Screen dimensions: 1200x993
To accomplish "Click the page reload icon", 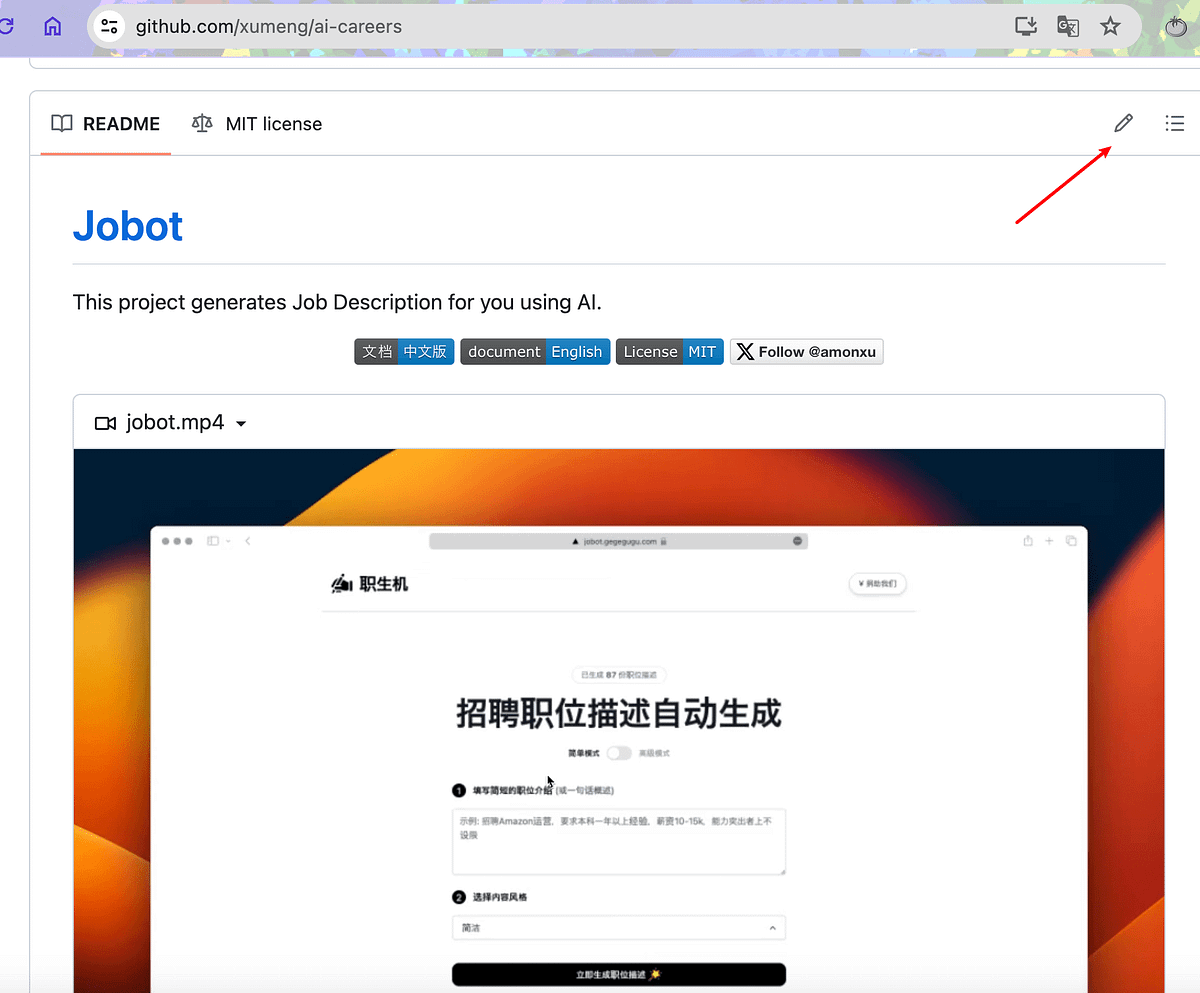I will tap(6, 26).
